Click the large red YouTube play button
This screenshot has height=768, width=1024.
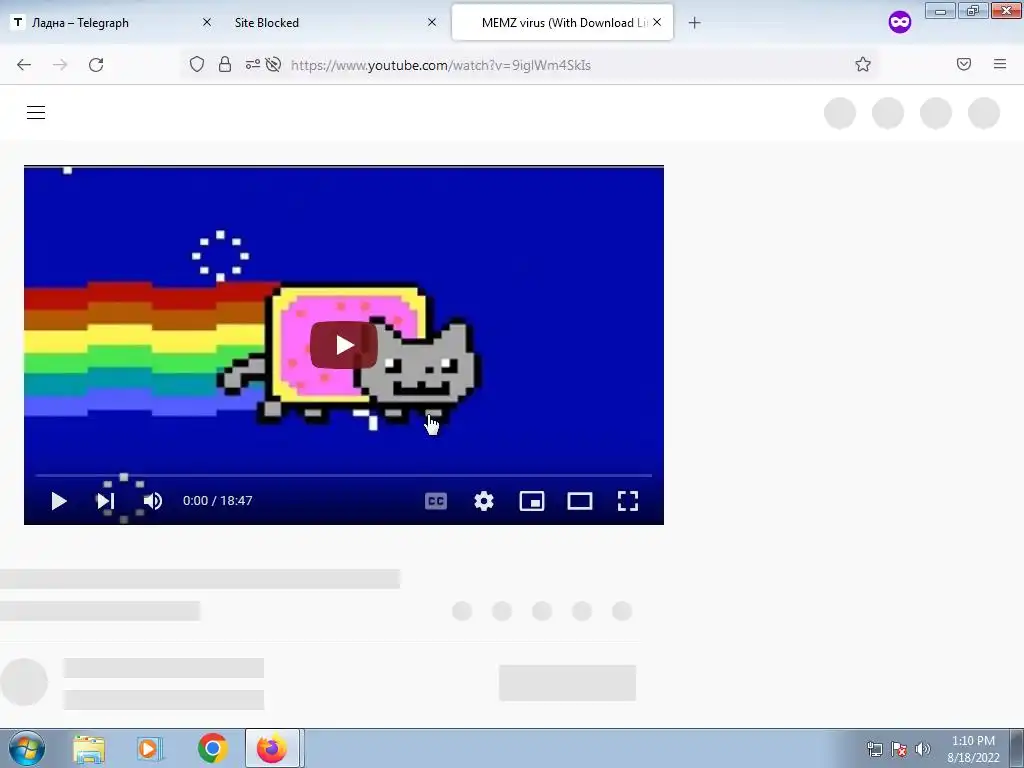[344, 345]
